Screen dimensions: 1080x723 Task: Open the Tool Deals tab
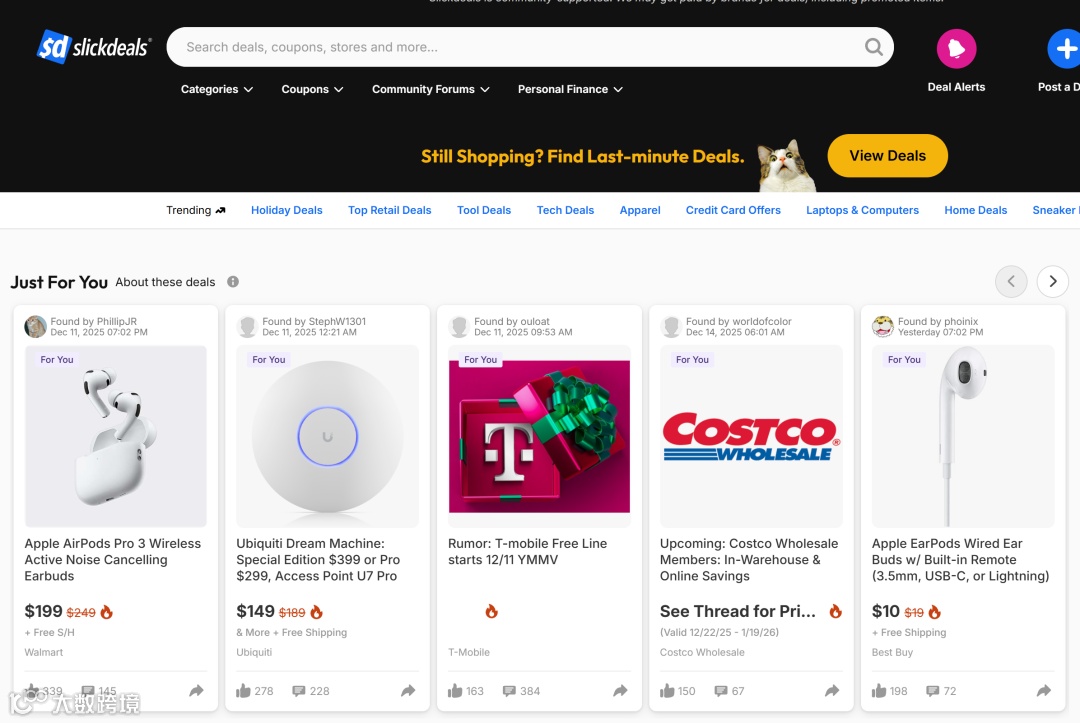(x=484, y=210)
